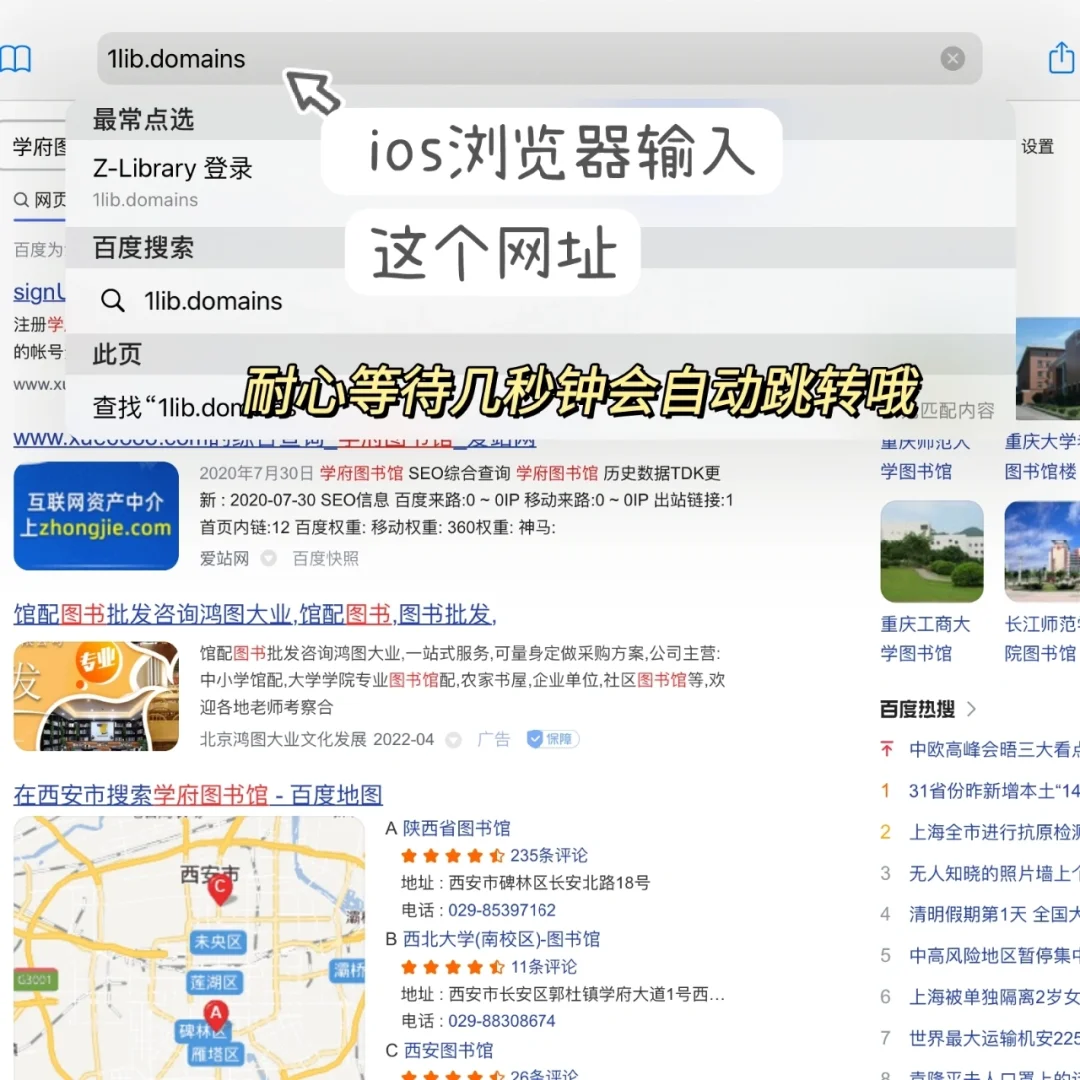Open 馆配图书批发咨询鸿图大业 result title
1080x1080 pixels.
pyautogui.click(x=255, y=614)
